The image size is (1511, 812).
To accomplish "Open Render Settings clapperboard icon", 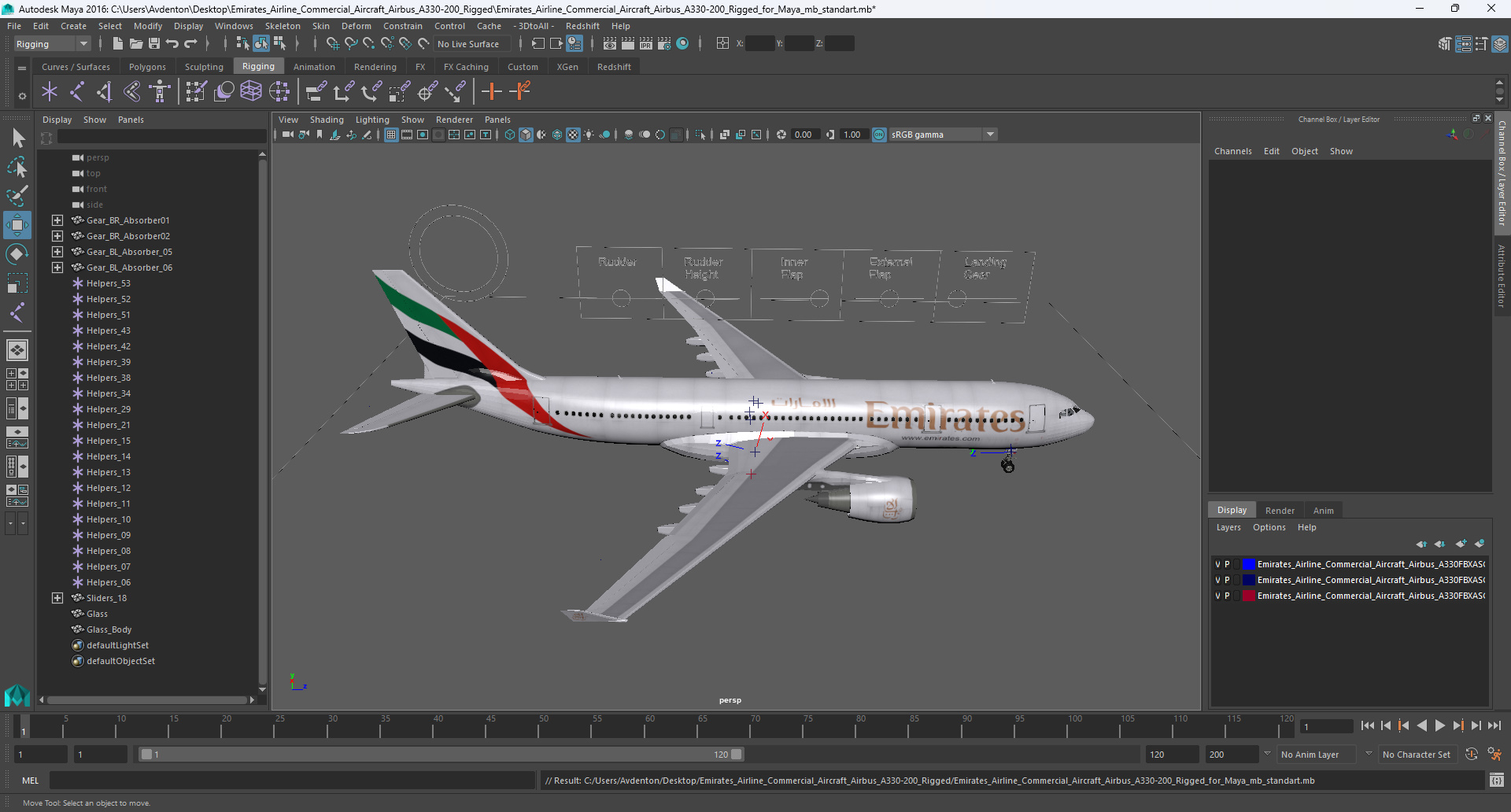I will (665, 44).
